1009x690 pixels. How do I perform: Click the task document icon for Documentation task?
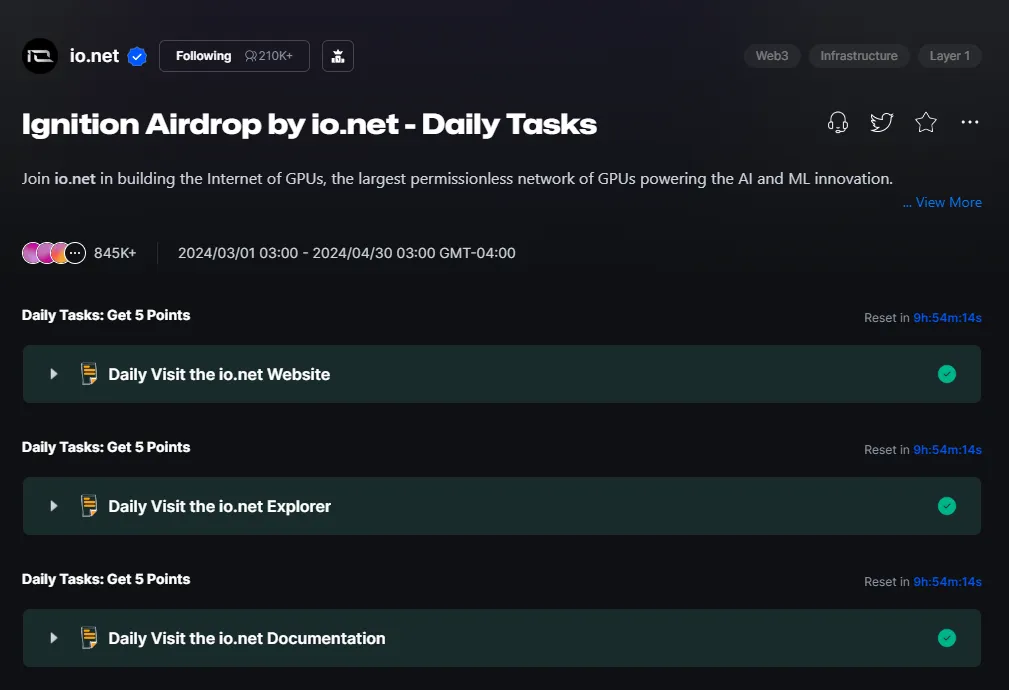[89, 638]
